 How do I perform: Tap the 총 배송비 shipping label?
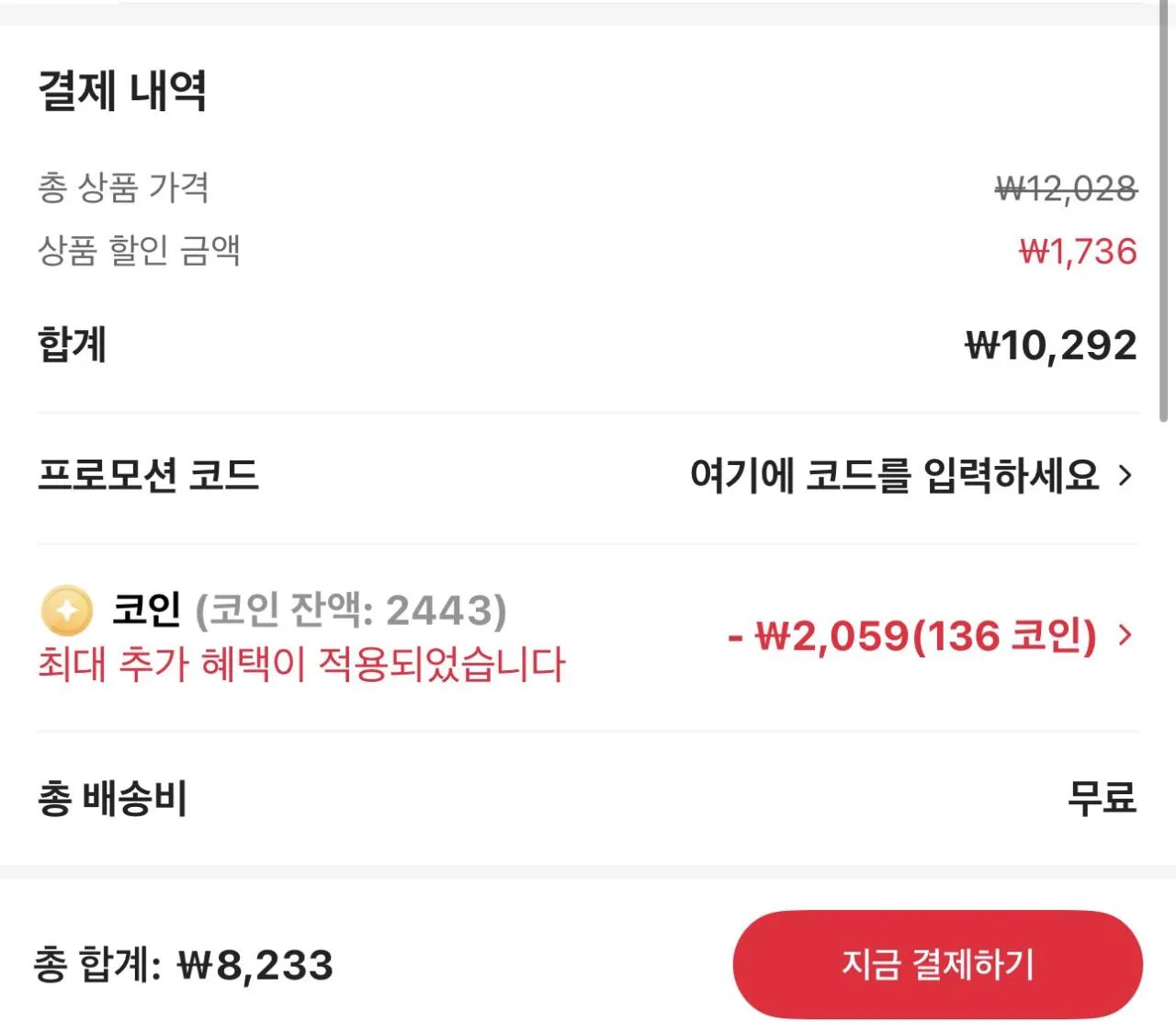coord(112,798)
